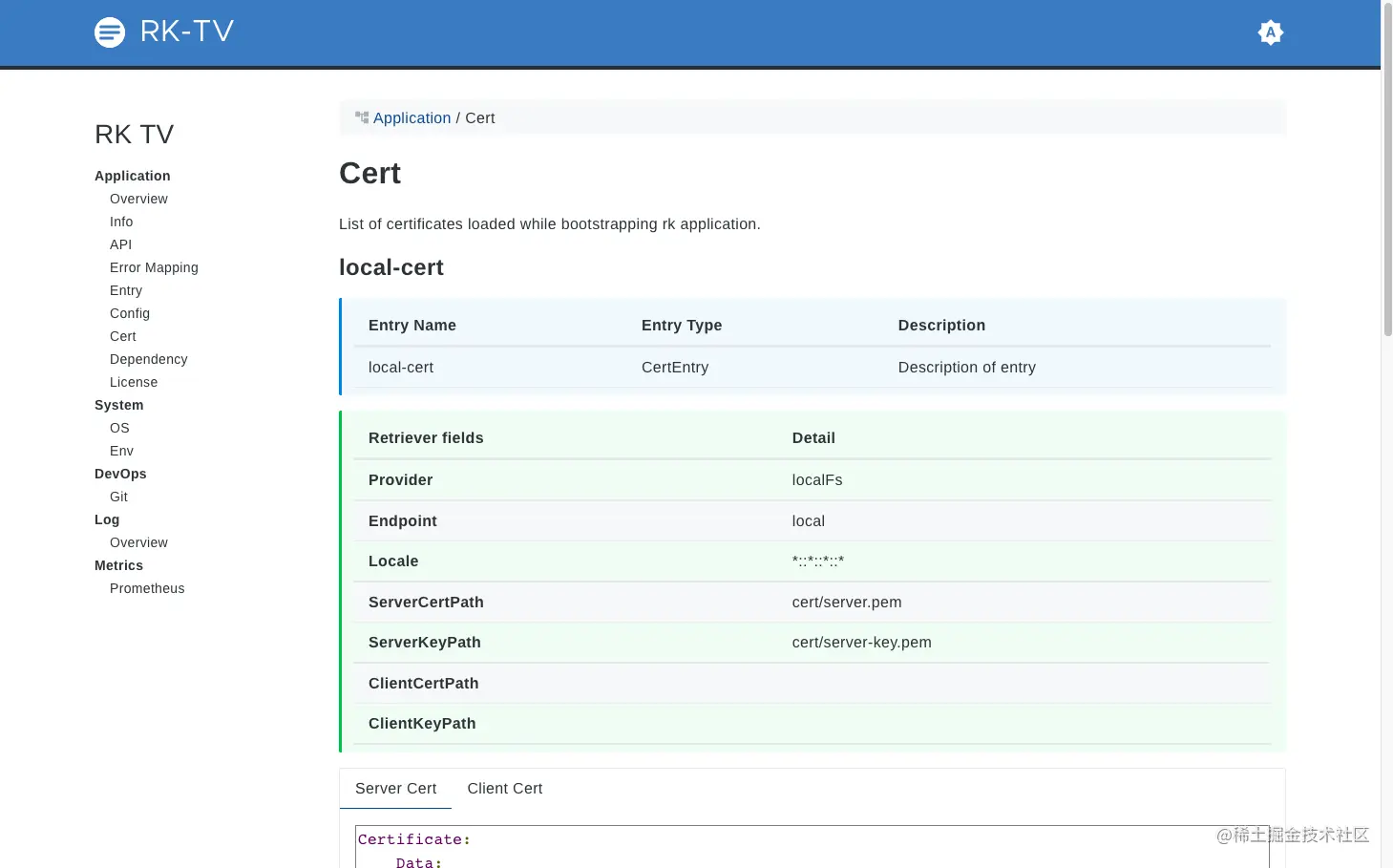Click the DevOps sidebar heading
Viewport: 1393px width, 868px height.
click(x=120, y=474)
